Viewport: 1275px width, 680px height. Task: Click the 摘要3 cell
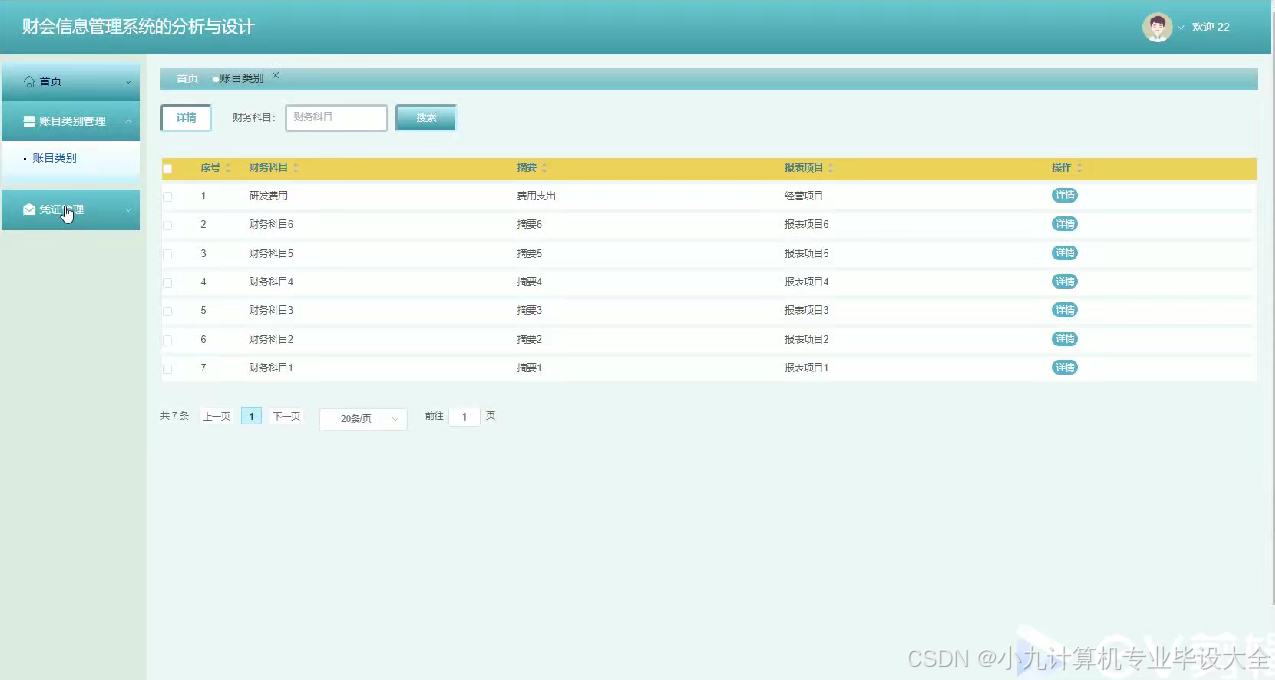pyautogui.click(x=529, y=311)
